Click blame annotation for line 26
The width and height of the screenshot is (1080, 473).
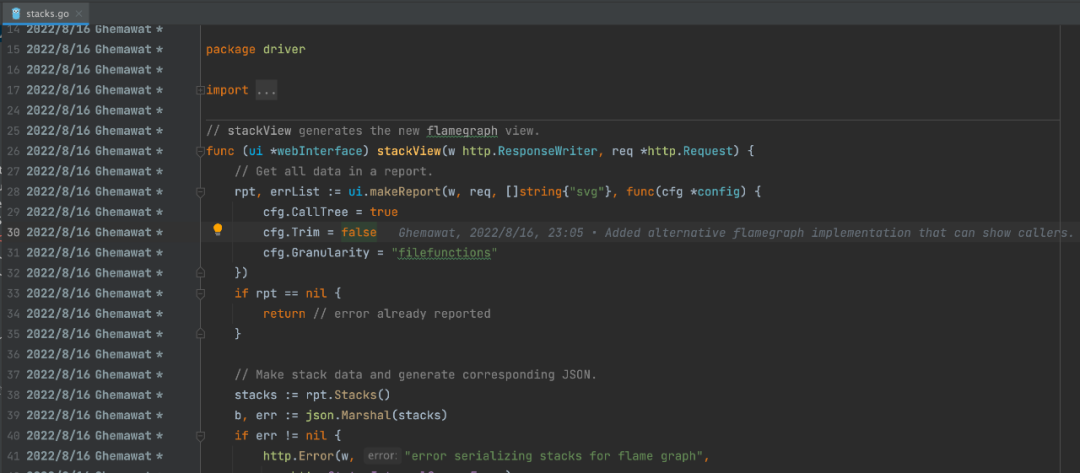point(94,151)
